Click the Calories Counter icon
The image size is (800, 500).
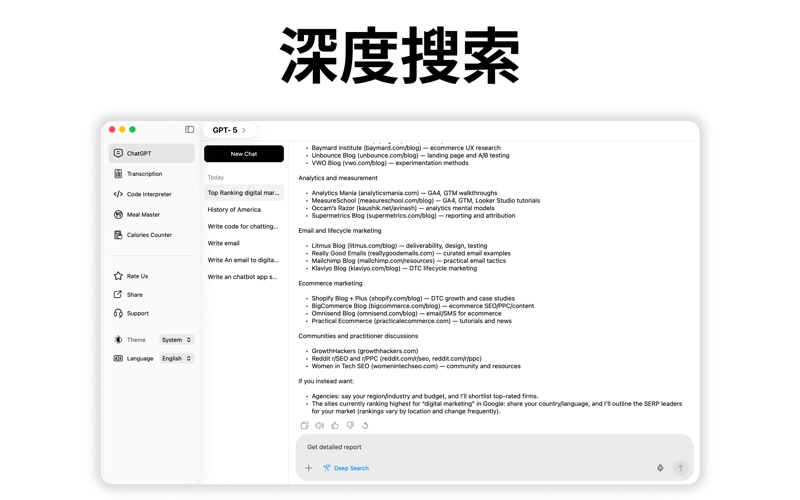pos(118,235)
